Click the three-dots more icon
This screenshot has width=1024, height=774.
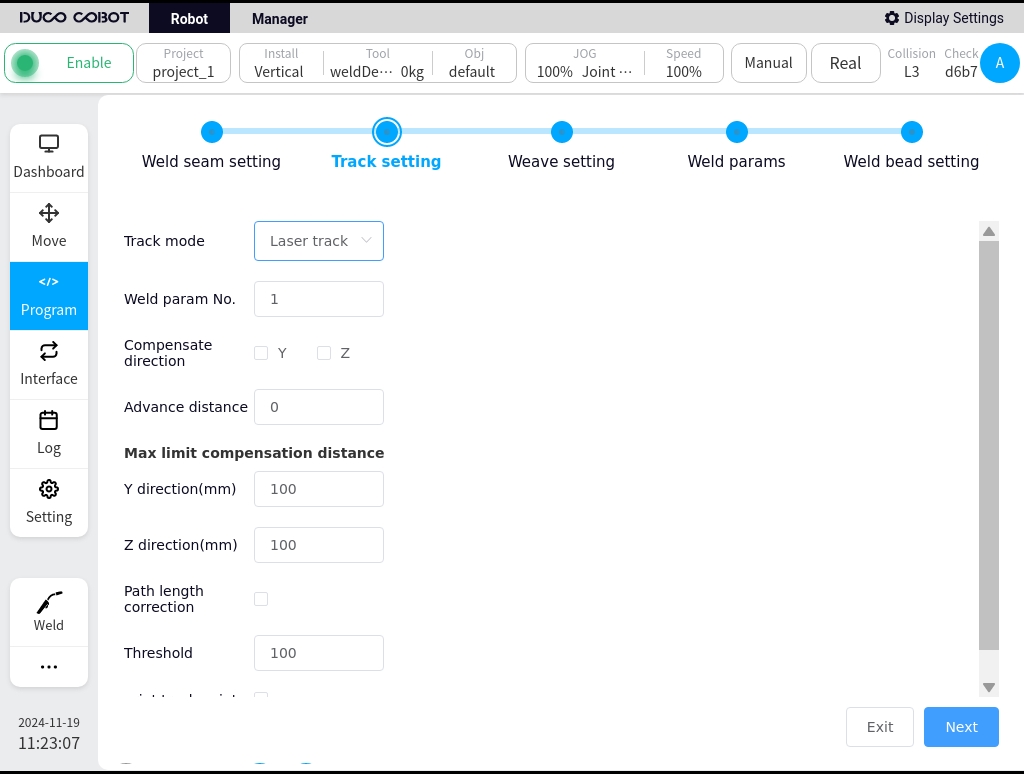point(49,667)
